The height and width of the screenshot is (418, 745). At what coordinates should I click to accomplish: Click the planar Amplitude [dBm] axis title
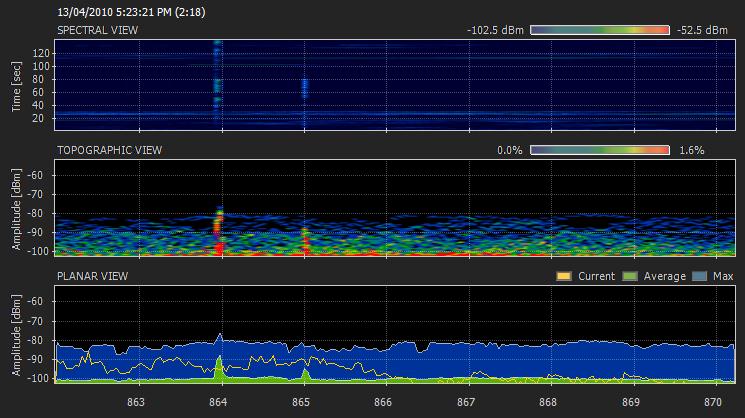tap(17, 335)
